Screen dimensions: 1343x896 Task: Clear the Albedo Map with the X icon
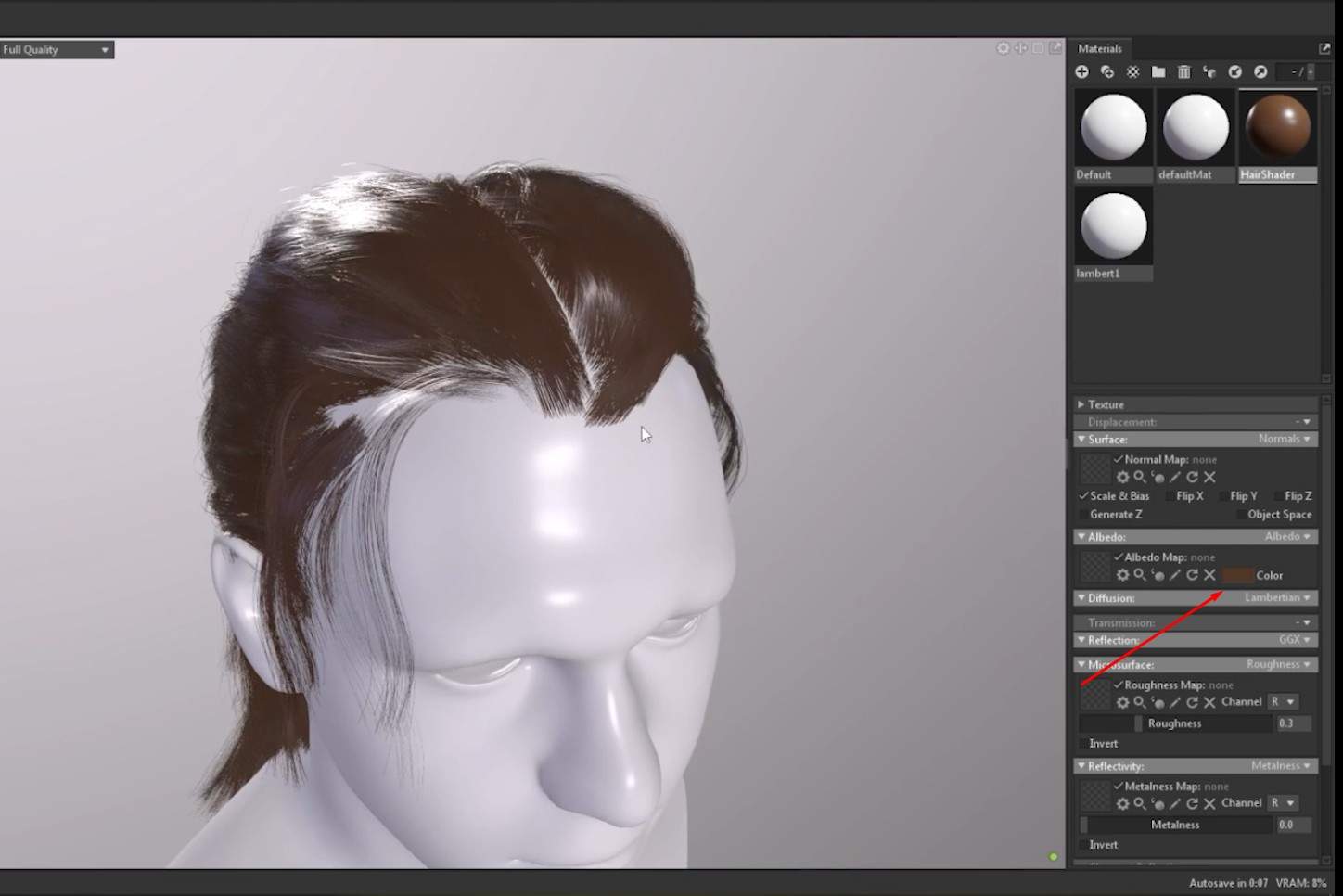tap(1209, 575)
